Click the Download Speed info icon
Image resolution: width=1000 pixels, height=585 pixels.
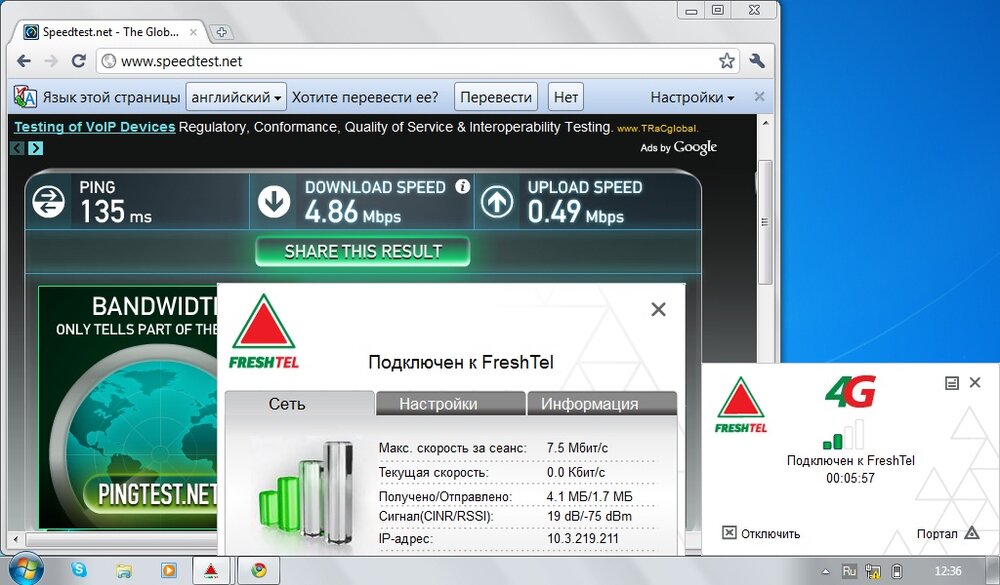click(x=461, y=186)
